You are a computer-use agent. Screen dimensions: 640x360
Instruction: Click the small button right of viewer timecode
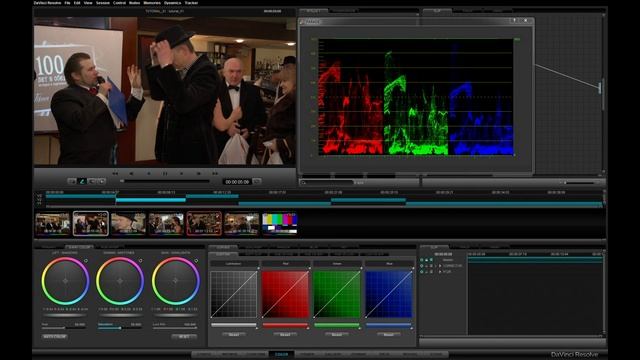click(257, 181)
